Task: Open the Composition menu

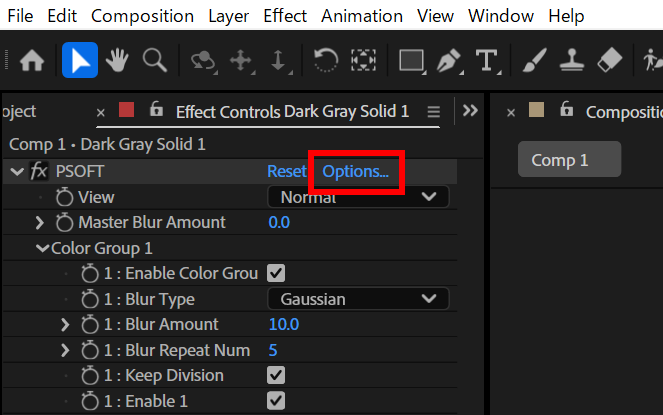Action: (x=142, y=16)
